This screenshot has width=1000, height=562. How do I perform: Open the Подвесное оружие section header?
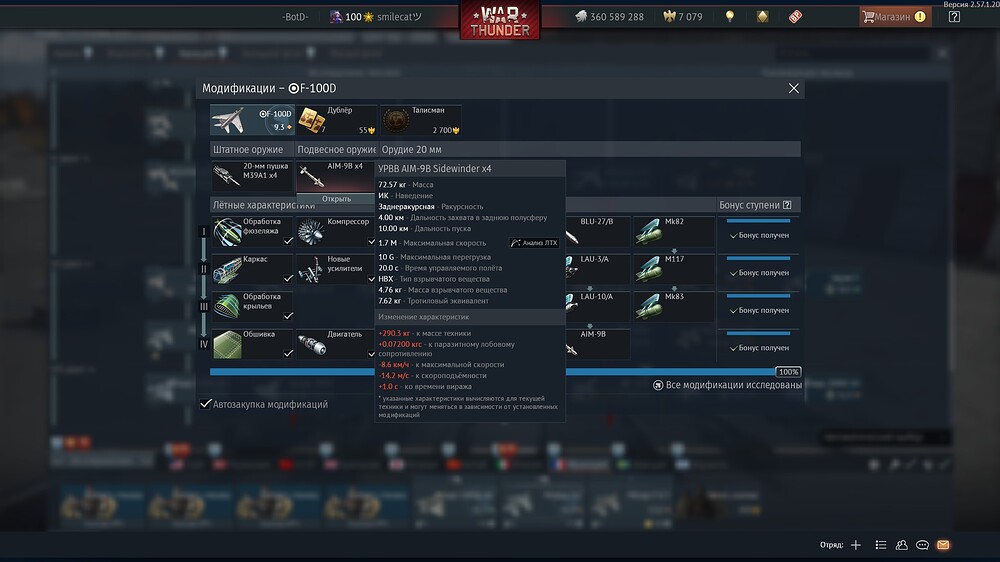pyautogui.click(x=336, y=149)
